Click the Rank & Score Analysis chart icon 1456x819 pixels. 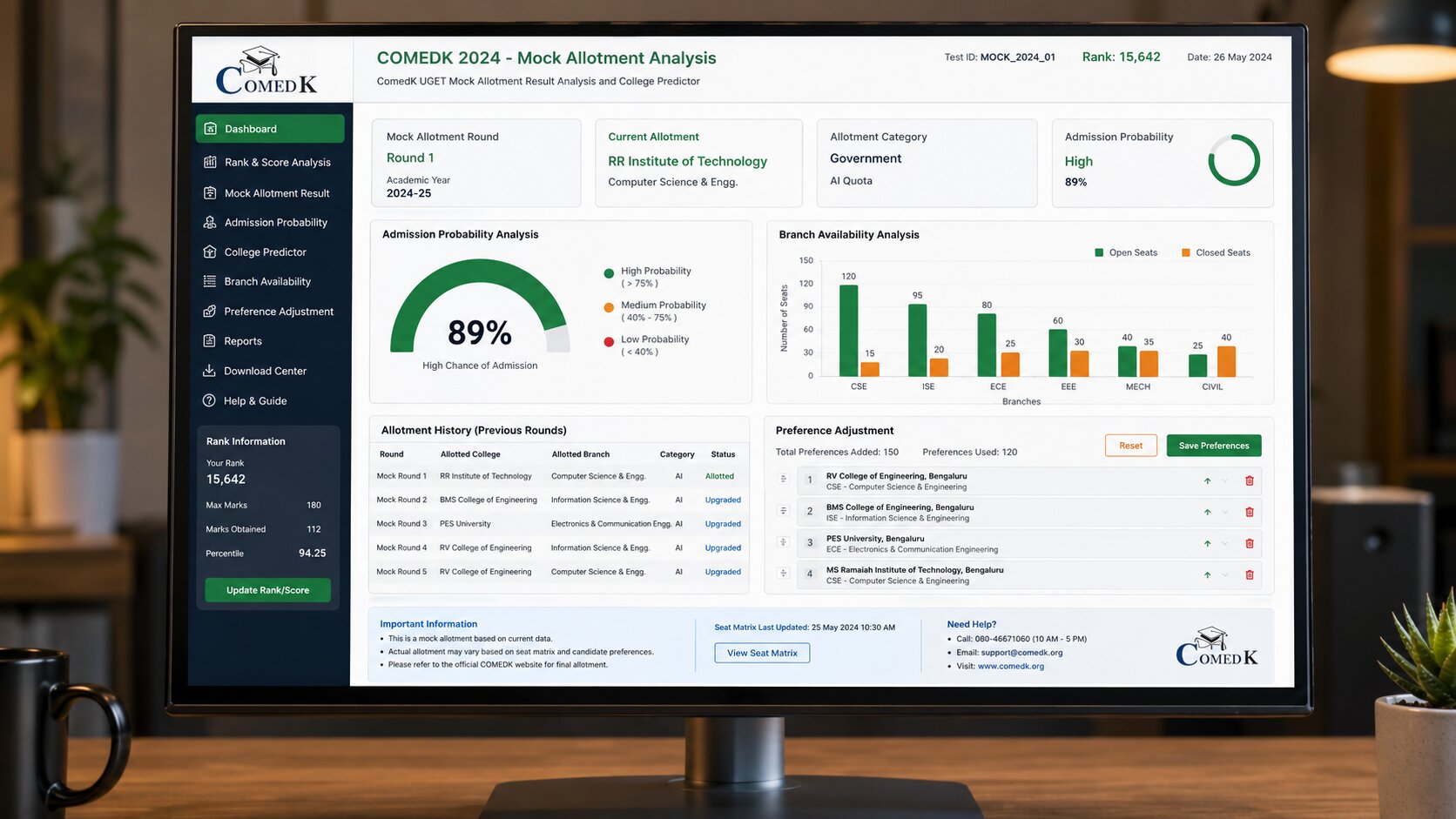pos(210,162)
